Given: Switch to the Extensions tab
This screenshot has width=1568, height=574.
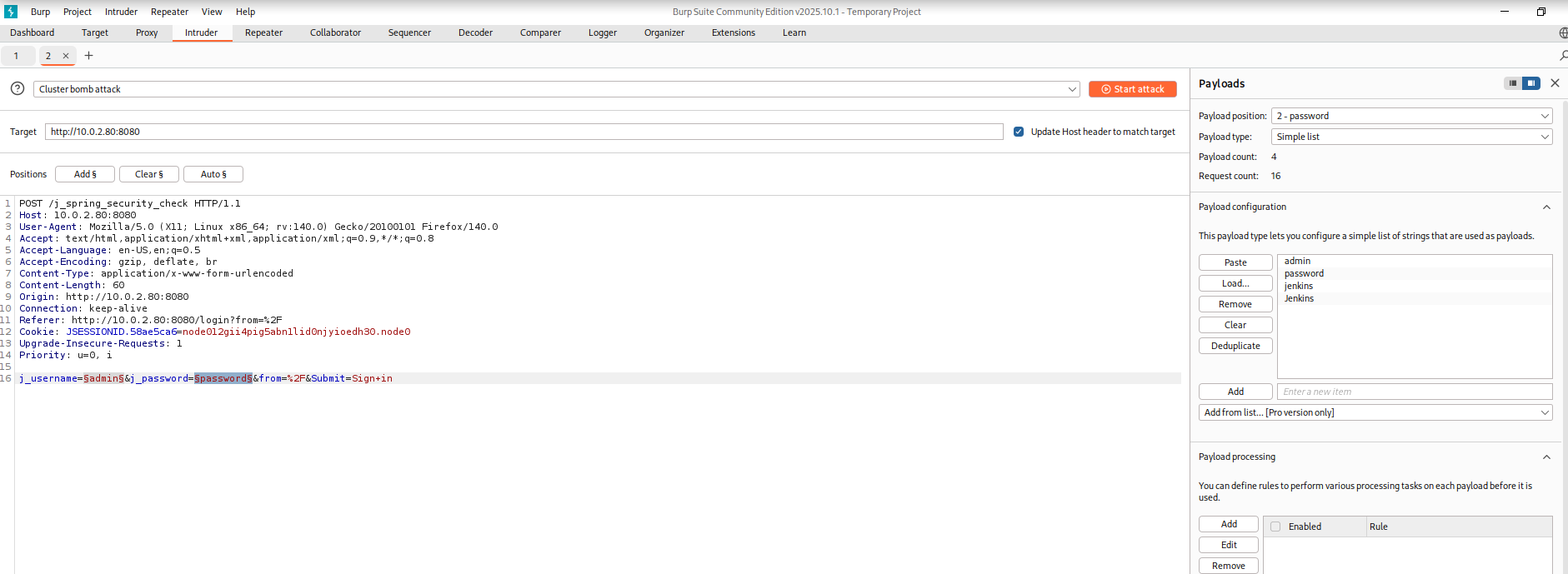Looking at the screenshot, I should coord(734,33).
